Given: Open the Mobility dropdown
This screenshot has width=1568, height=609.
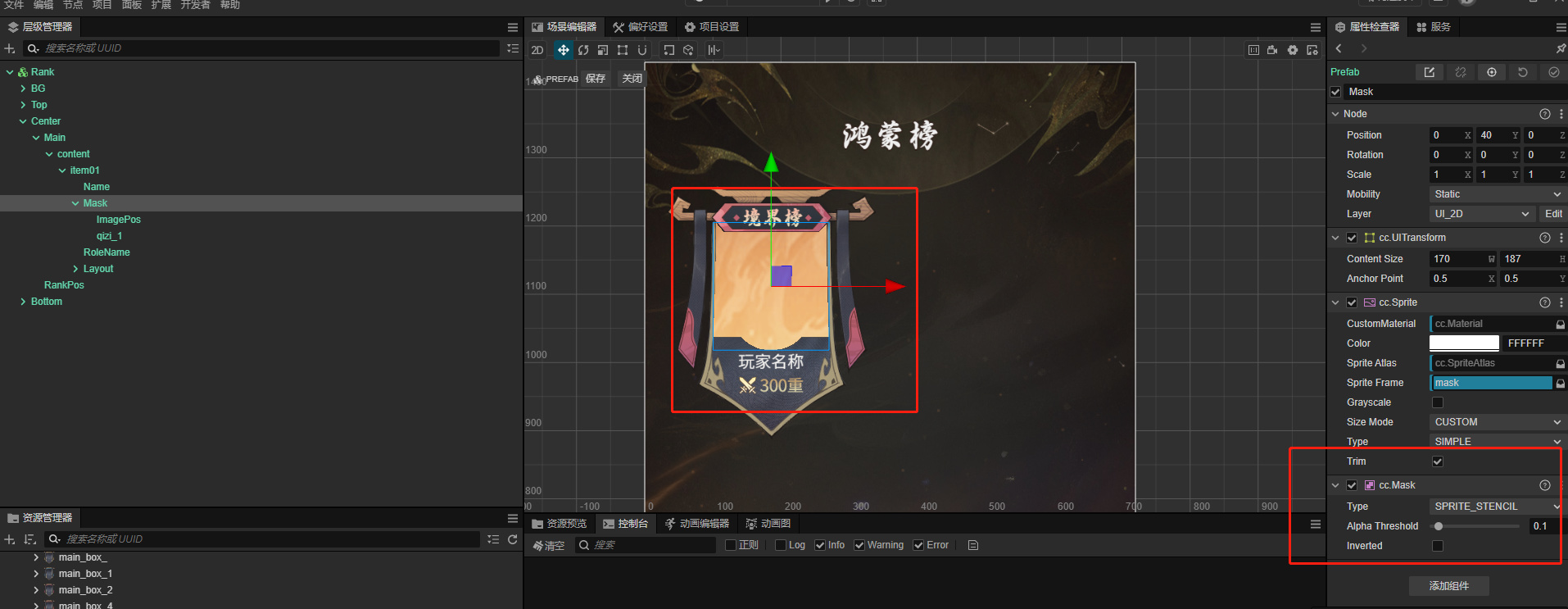Looking at the screenshot, I should tap(1498, 194).
